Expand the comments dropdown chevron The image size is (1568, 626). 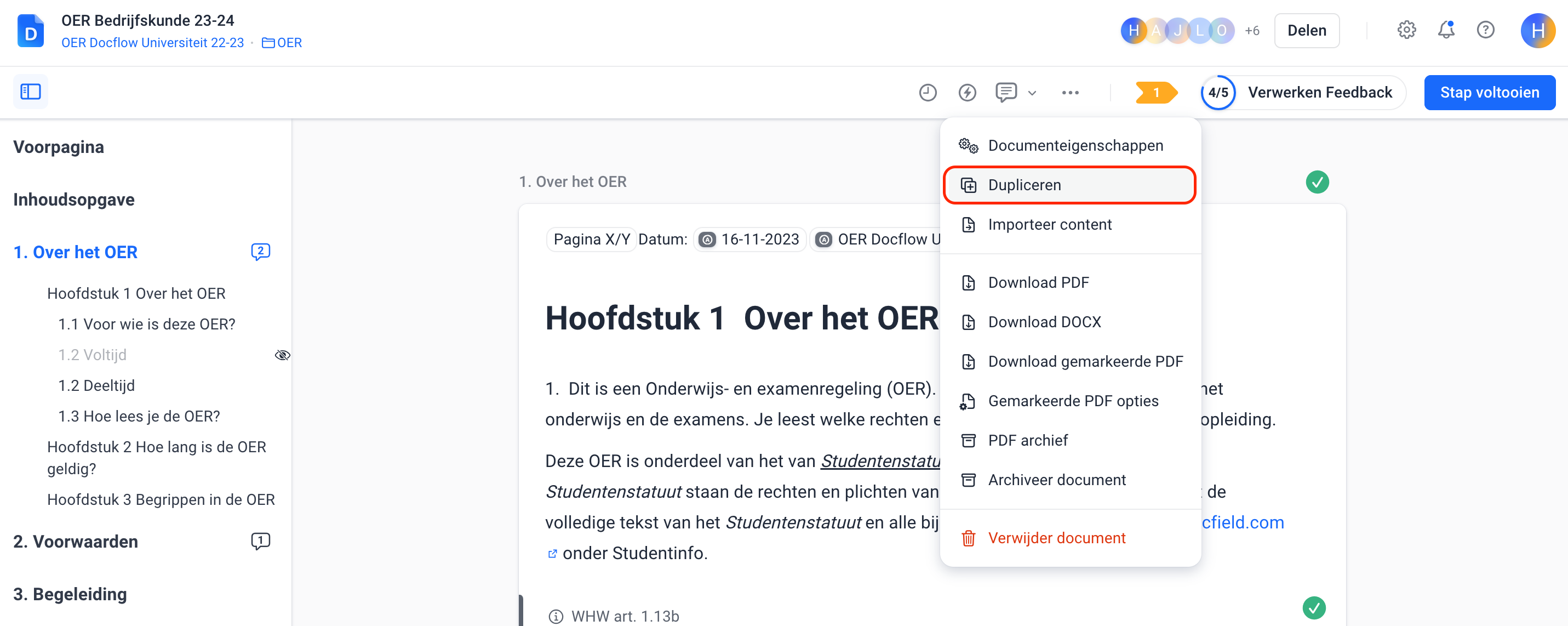coord(1032,93)
